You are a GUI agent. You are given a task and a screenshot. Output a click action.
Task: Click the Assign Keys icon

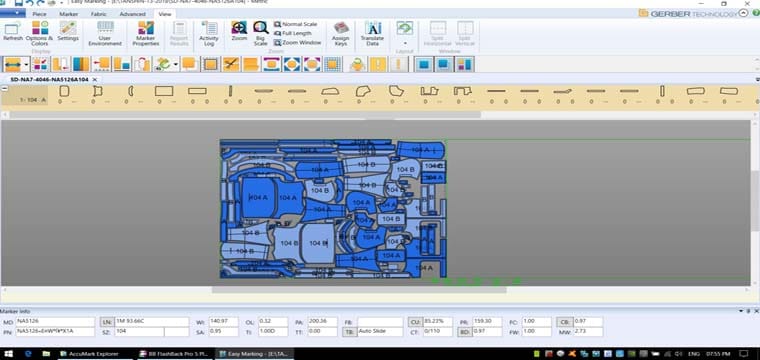(341, 33)
